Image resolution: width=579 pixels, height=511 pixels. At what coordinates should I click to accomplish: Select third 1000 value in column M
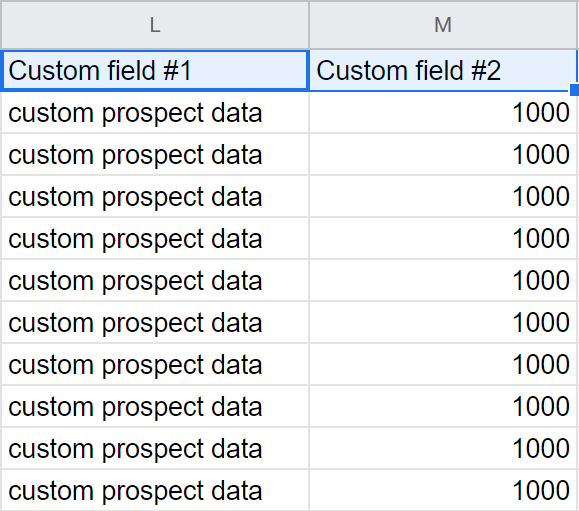(443, 196)
